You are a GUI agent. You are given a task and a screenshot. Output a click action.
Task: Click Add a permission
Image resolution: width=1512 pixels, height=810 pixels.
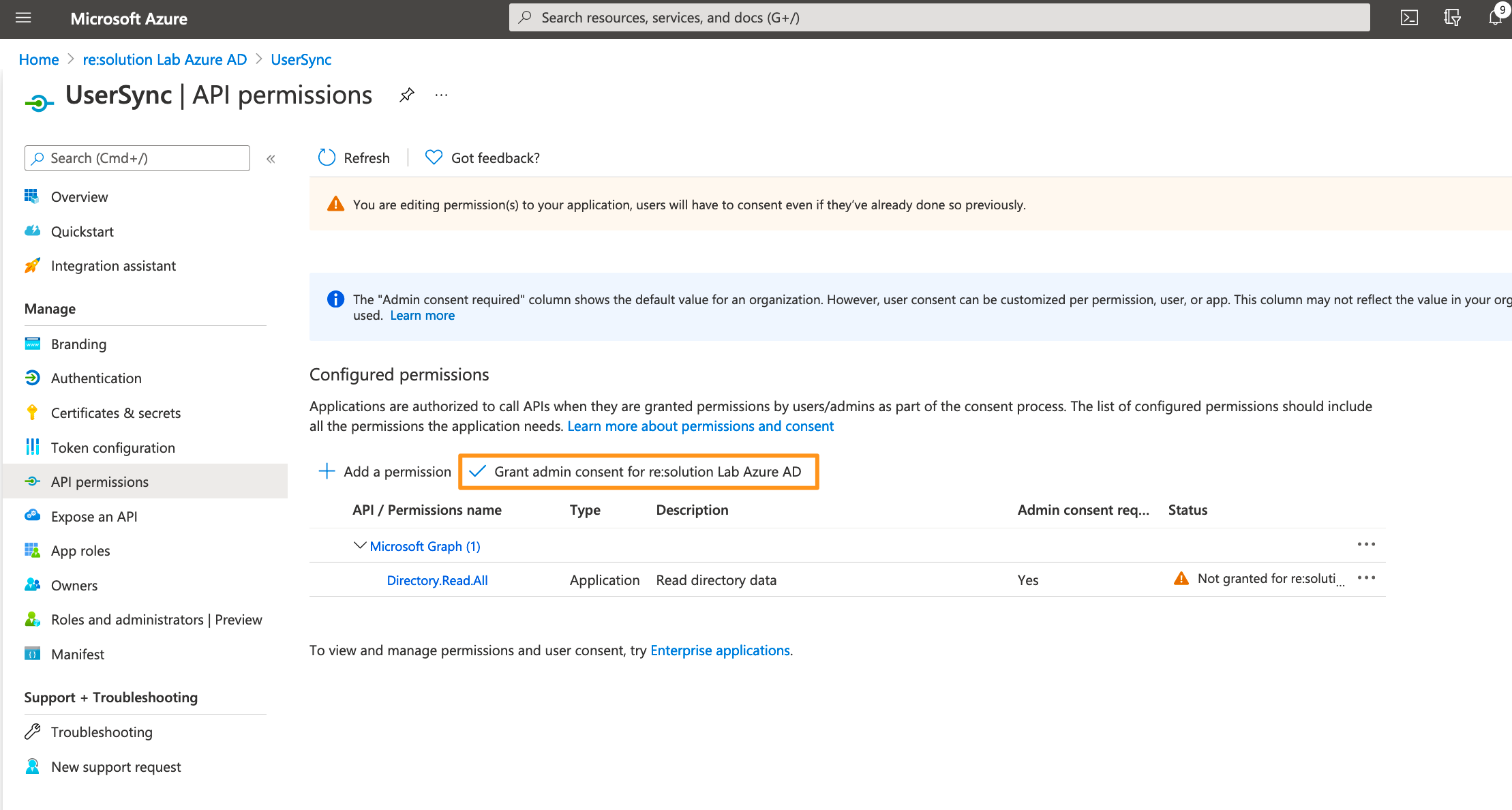pos(384,472)
